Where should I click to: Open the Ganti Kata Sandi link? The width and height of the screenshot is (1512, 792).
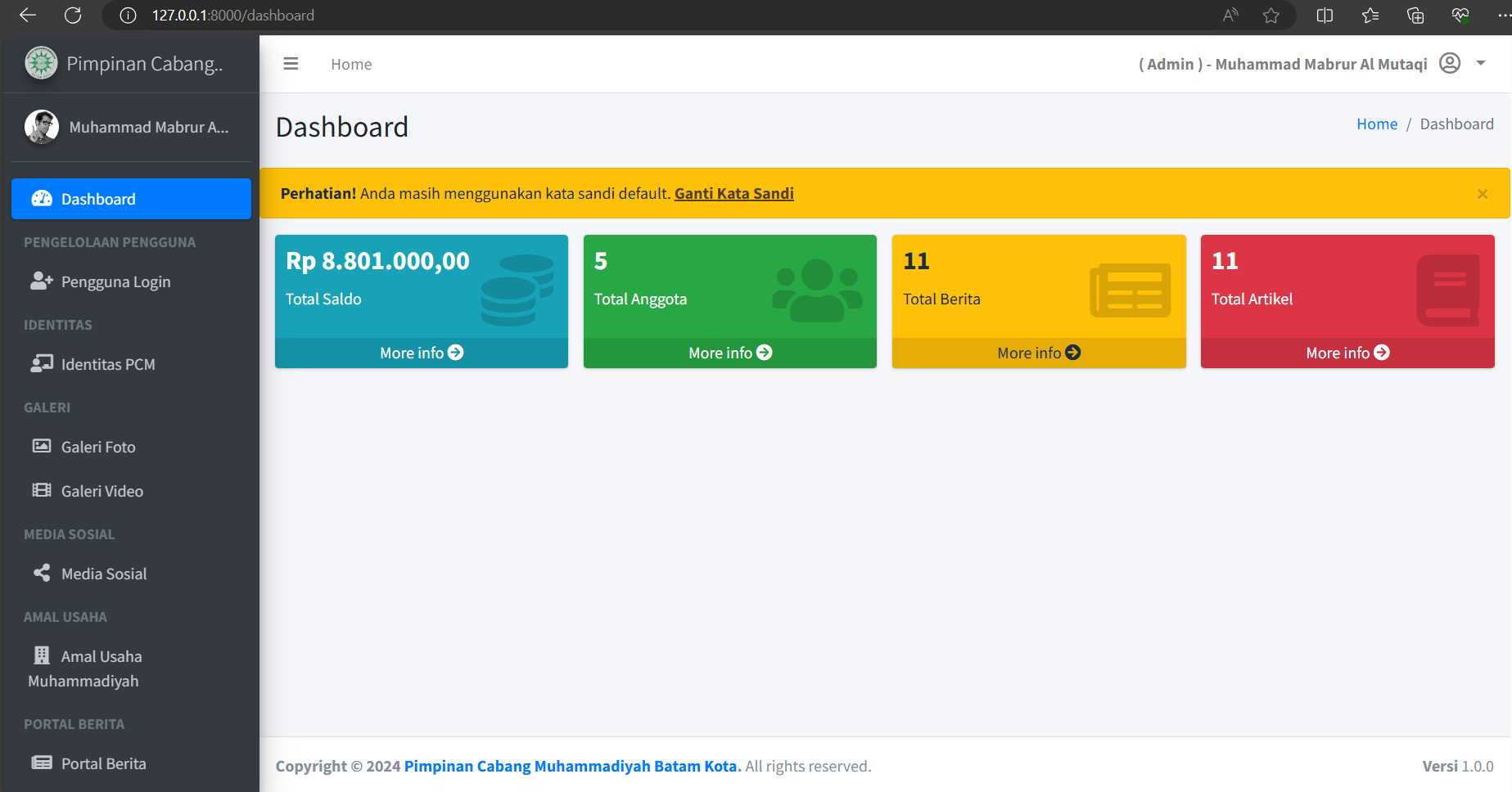(734, 194)
